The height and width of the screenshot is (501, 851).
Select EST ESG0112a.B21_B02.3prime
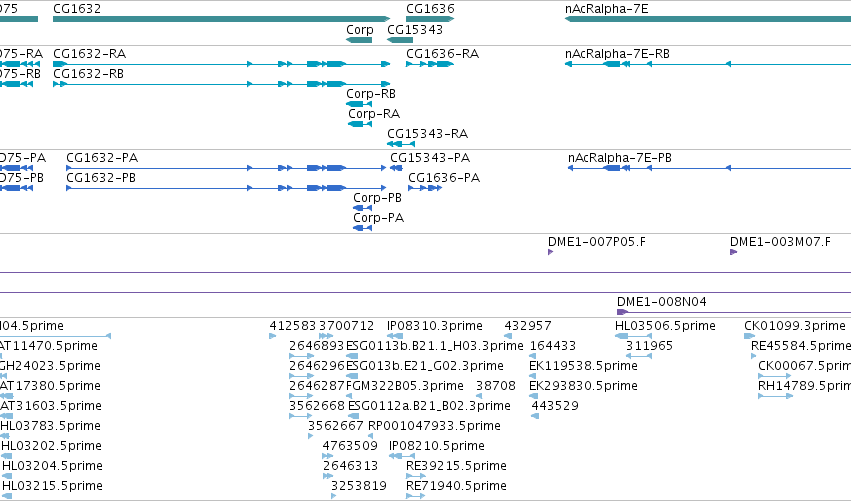tap(429, 406)
